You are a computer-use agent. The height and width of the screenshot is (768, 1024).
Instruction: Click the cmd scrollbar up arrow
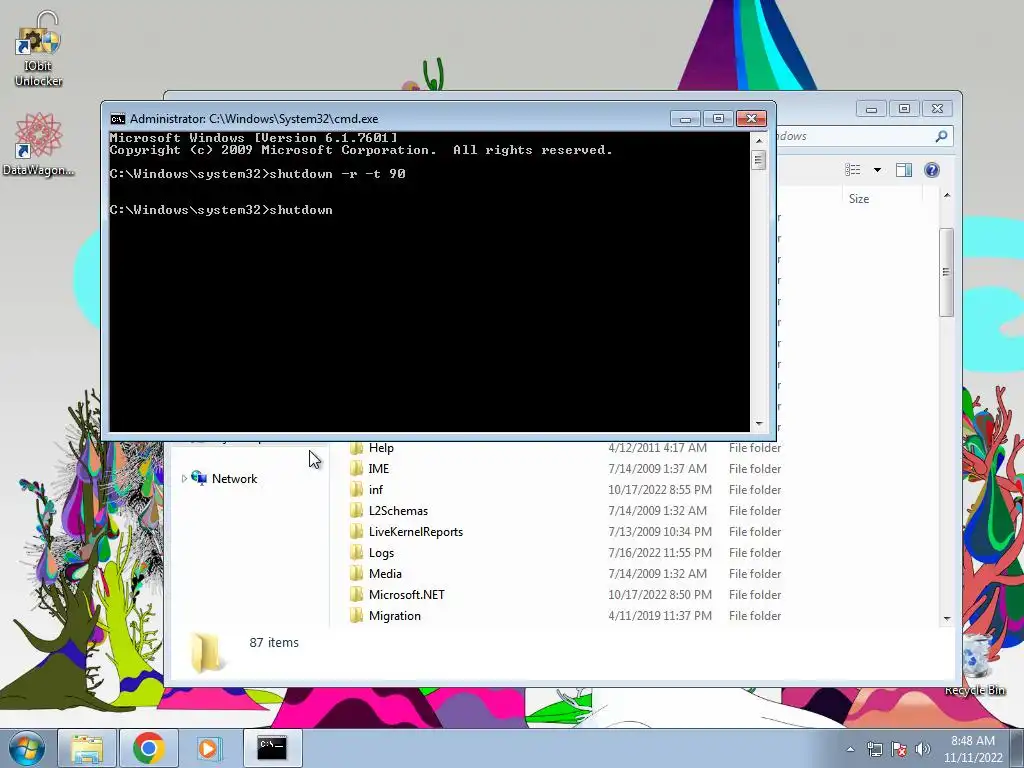[x=759, y=140]
